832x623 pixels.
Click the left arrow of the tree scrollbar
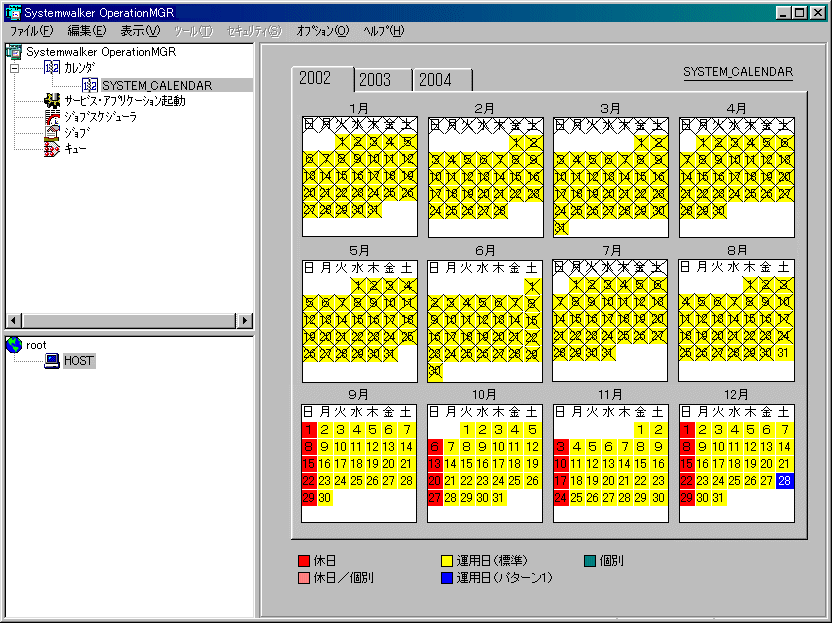(x=14, y=320)
